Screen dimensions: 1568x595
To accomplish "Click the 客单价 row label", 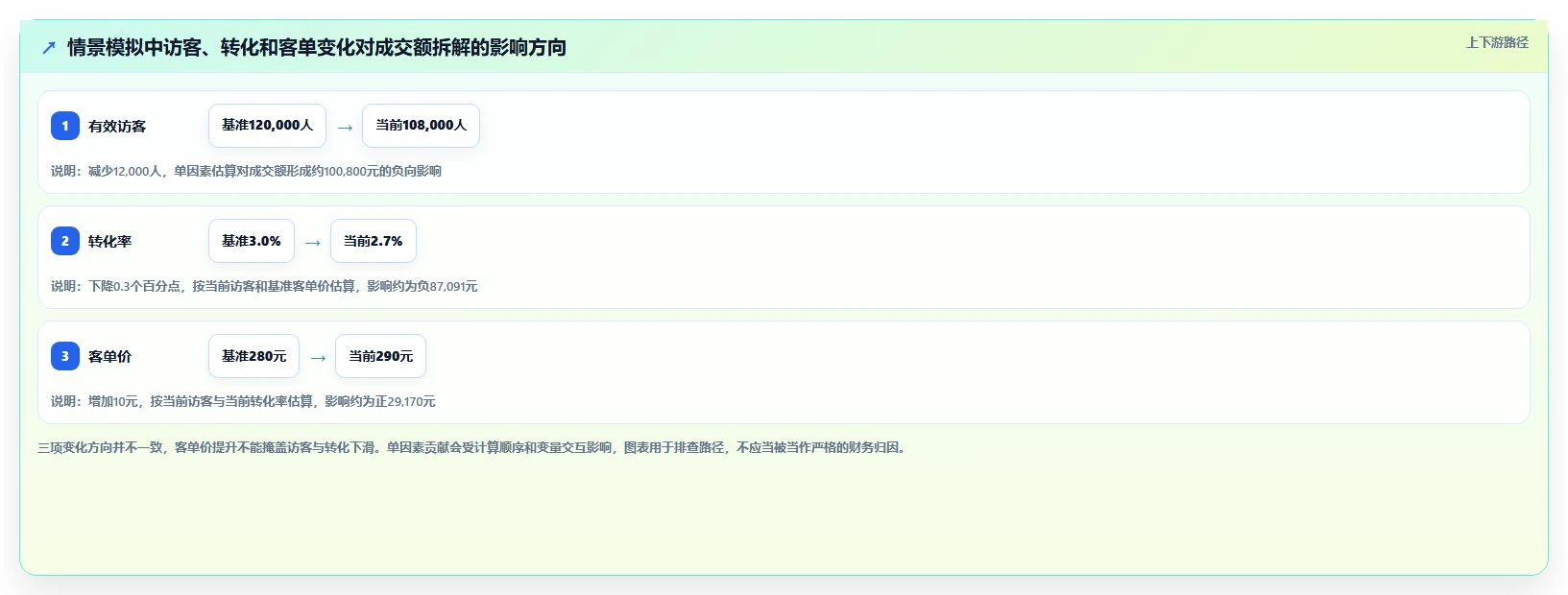I will 109,356.
